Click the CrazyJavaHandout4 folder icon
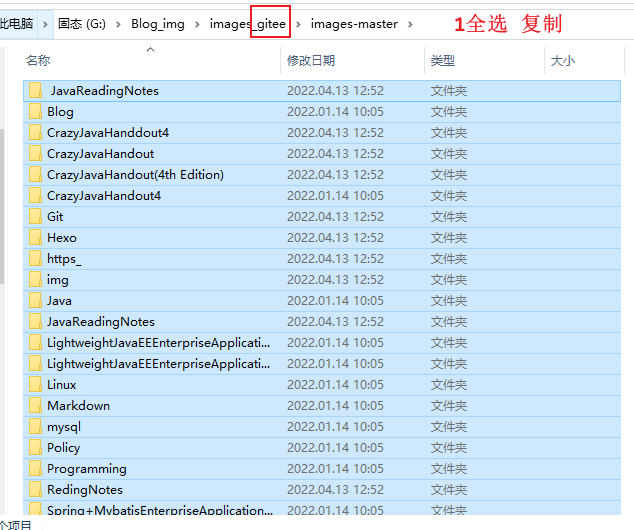The width and height of the screenshot is (634, 530). pyautogui.click(x=35, y=196)
